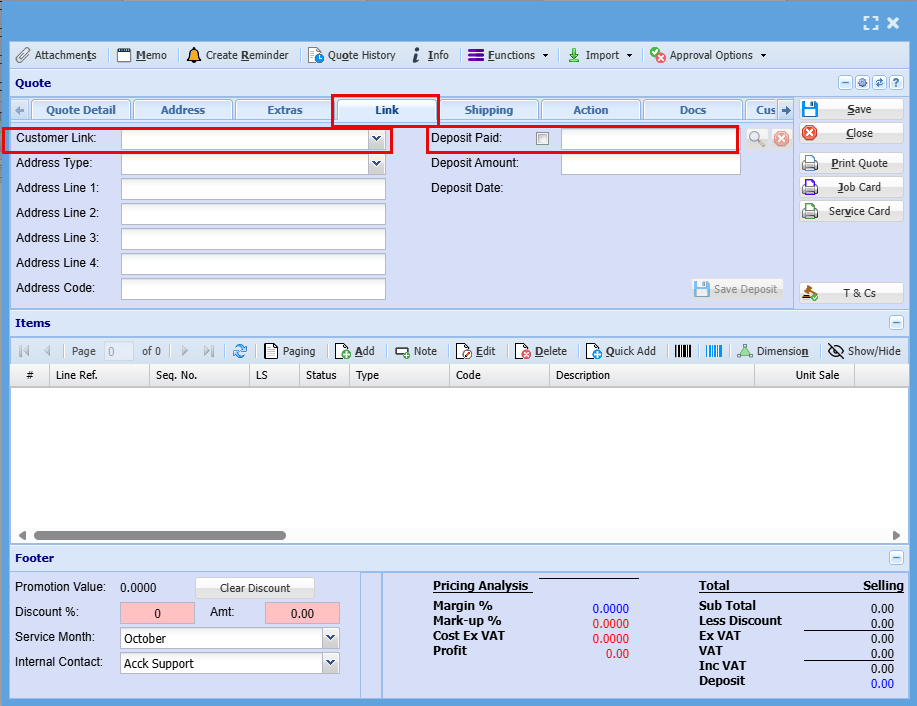
Task: Click the black barcode icon
Action: (683, 351)
